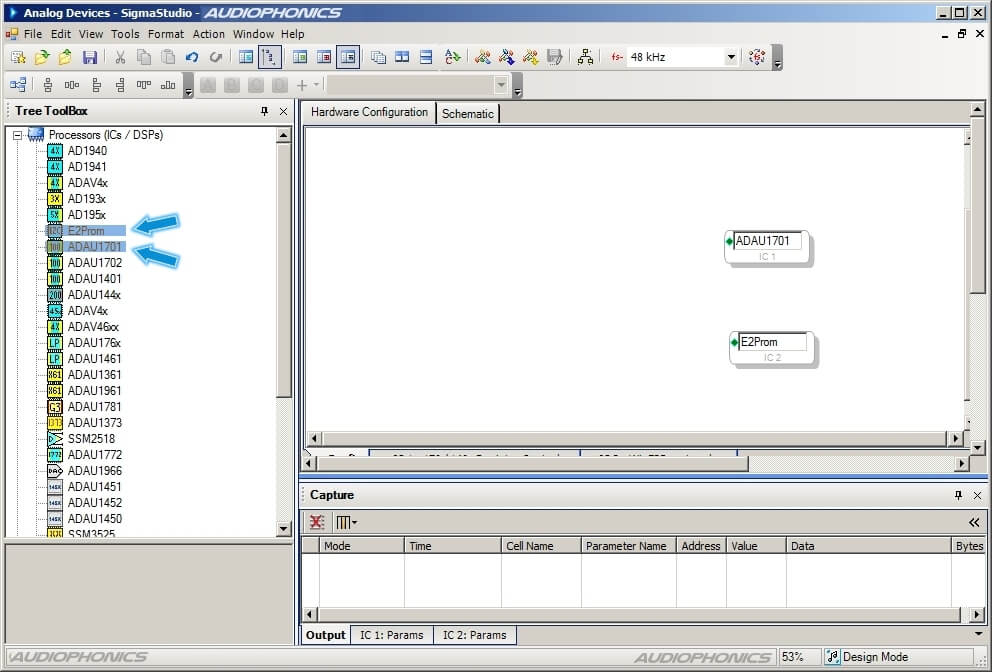Collapse the Capture pane with double chevron

pos(974,522)
